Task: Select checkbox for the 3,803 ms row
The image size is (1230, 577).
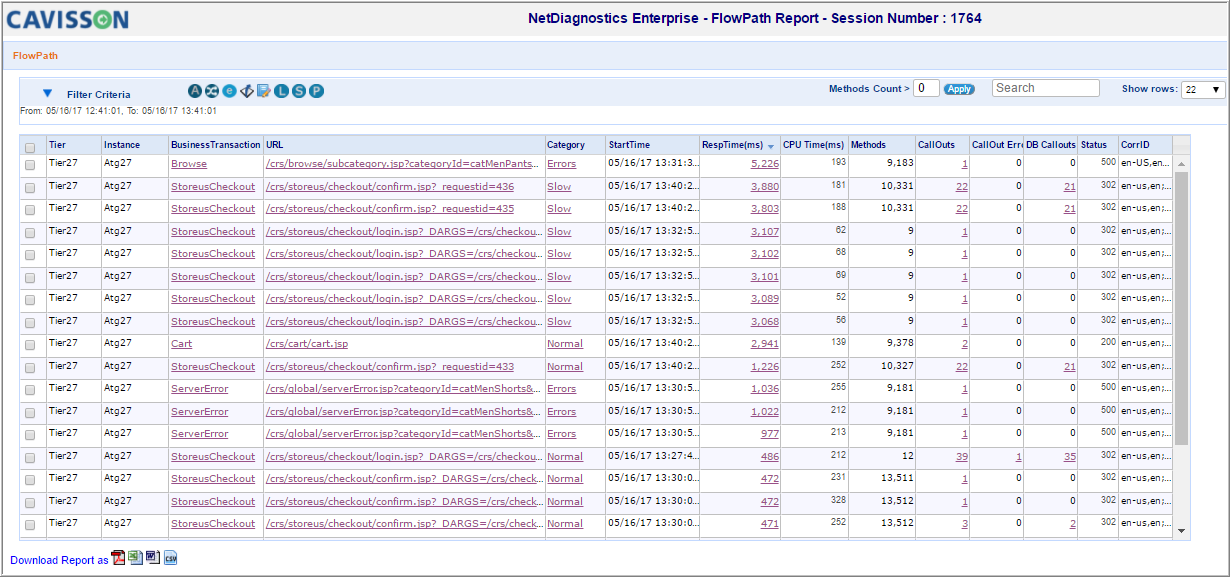Action: point(30,209)
